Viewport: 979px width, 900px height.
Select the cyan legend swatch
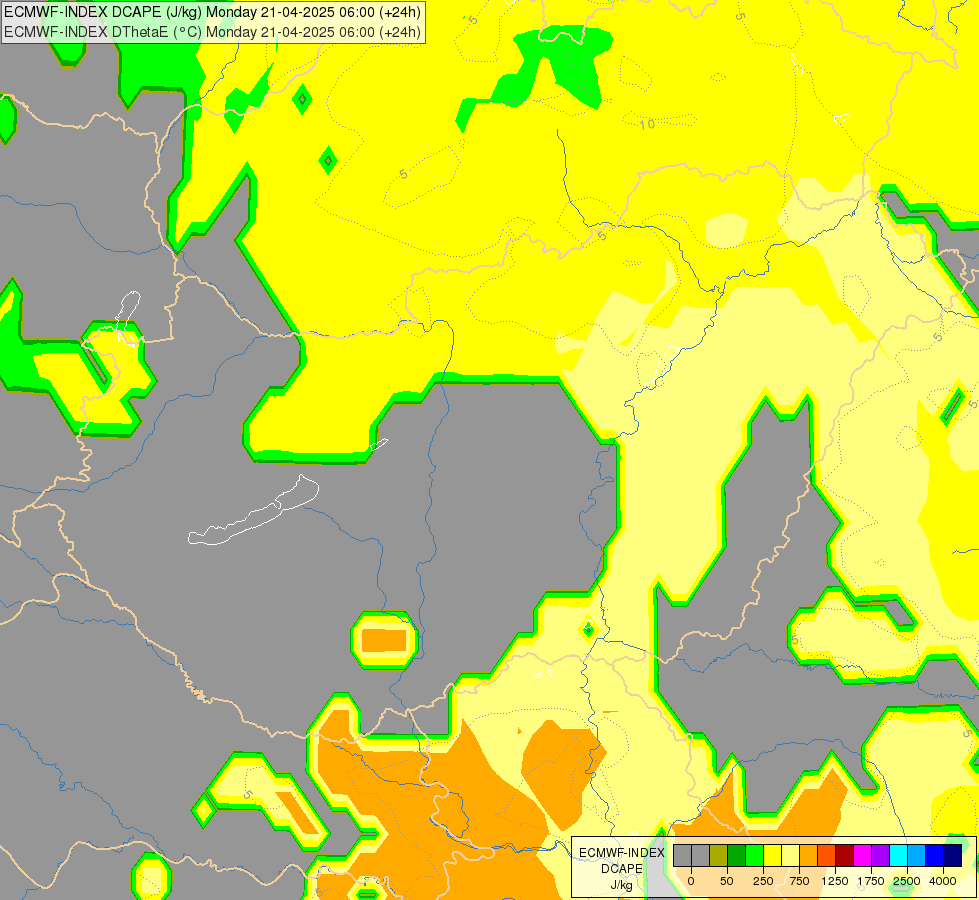898,855
